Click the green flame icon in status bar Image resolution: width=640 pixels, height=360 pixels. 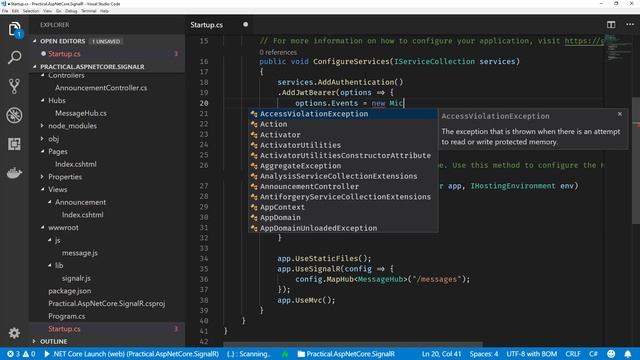285,354
